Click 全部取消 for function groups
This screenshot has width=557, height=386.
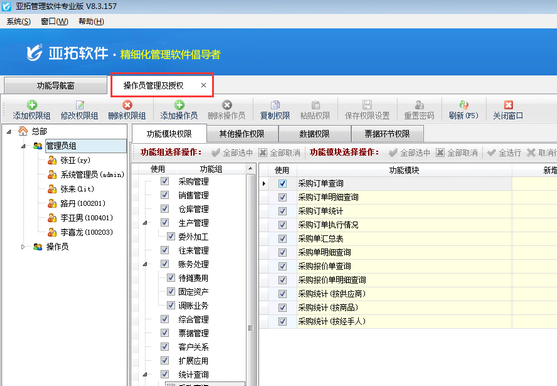coord(279,153)
